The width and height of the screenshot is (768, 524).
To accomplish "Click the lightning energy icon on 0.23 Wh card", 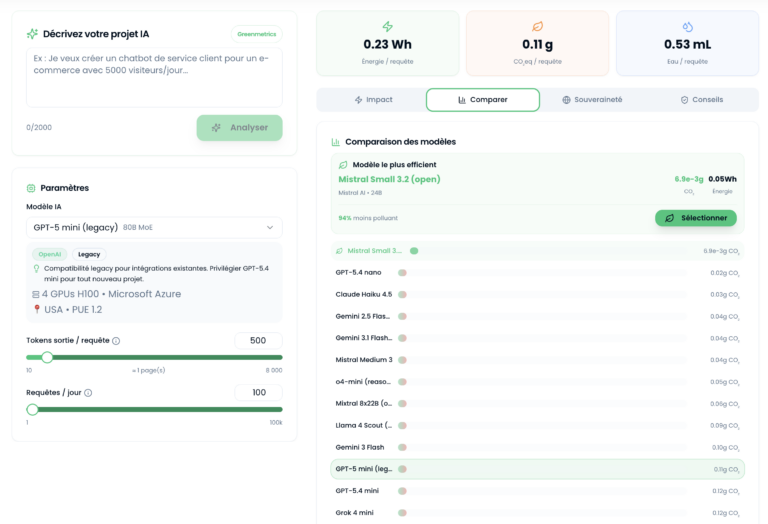I will 387,26.
